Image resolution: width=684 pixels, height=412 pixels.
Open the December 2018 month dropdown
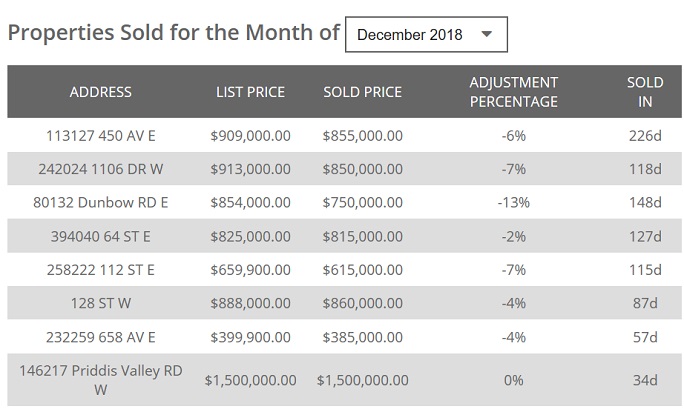pos(426,34)
